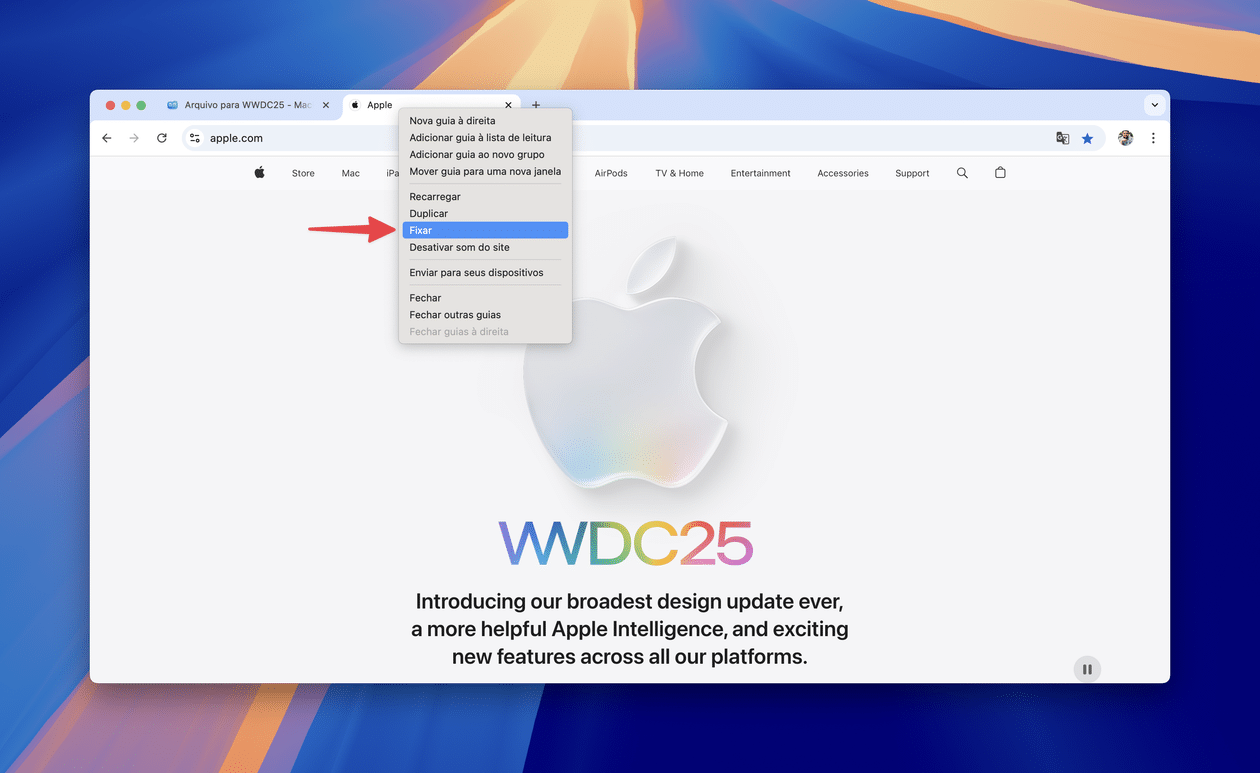The image size is (1260, 773).
Task: Open the search icon on apple.com
Action: (x=962, y=173)
